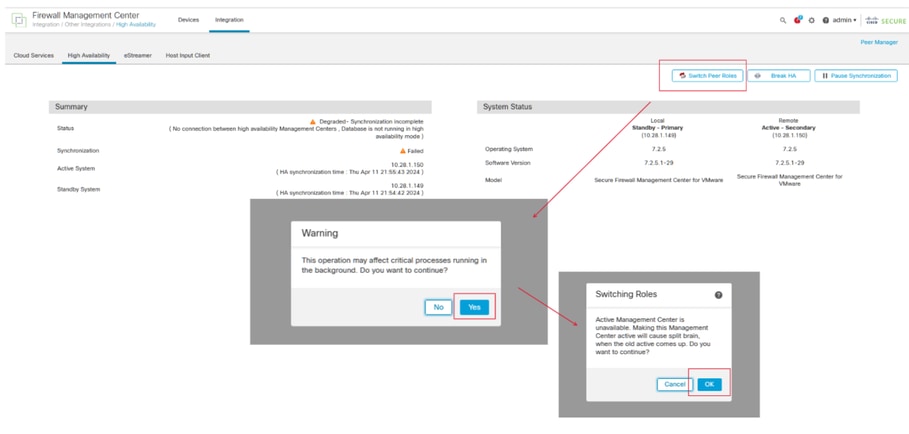Click the Remote software version 7.2.5.1-29

pos(790,163)
